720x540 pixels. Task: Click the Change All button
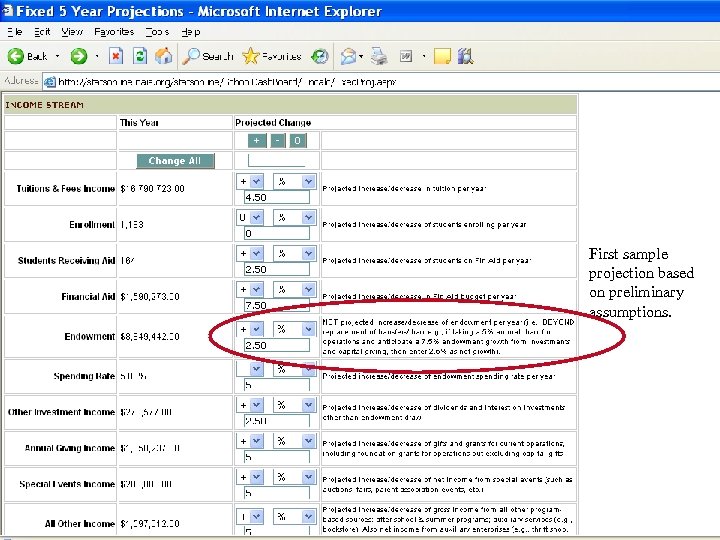pos(175,161)
